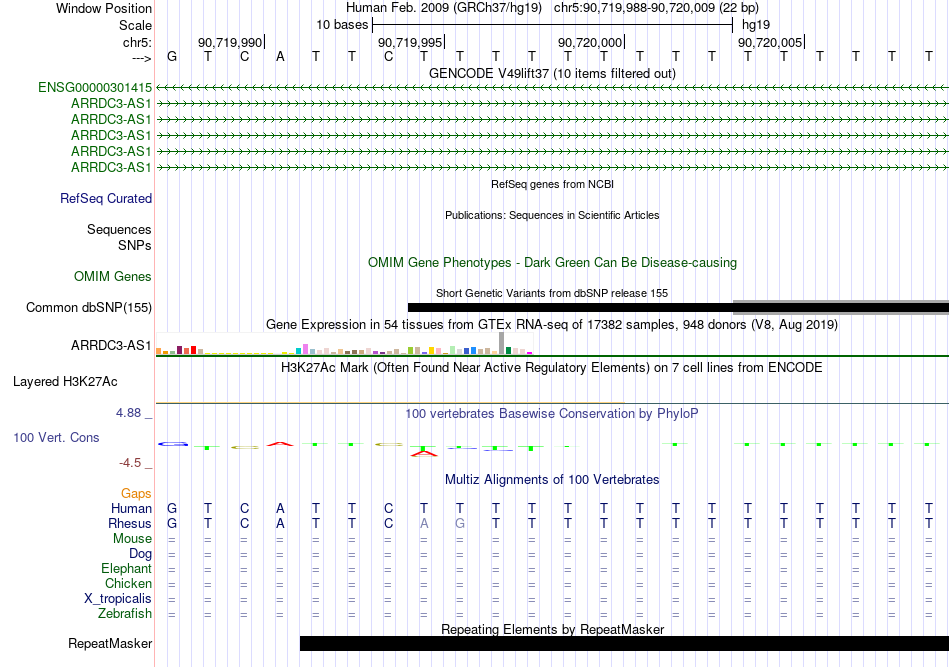Select the Elephant alignment row label
The width and height of the screenshot is (950, 667).
(x=126, y=568)
